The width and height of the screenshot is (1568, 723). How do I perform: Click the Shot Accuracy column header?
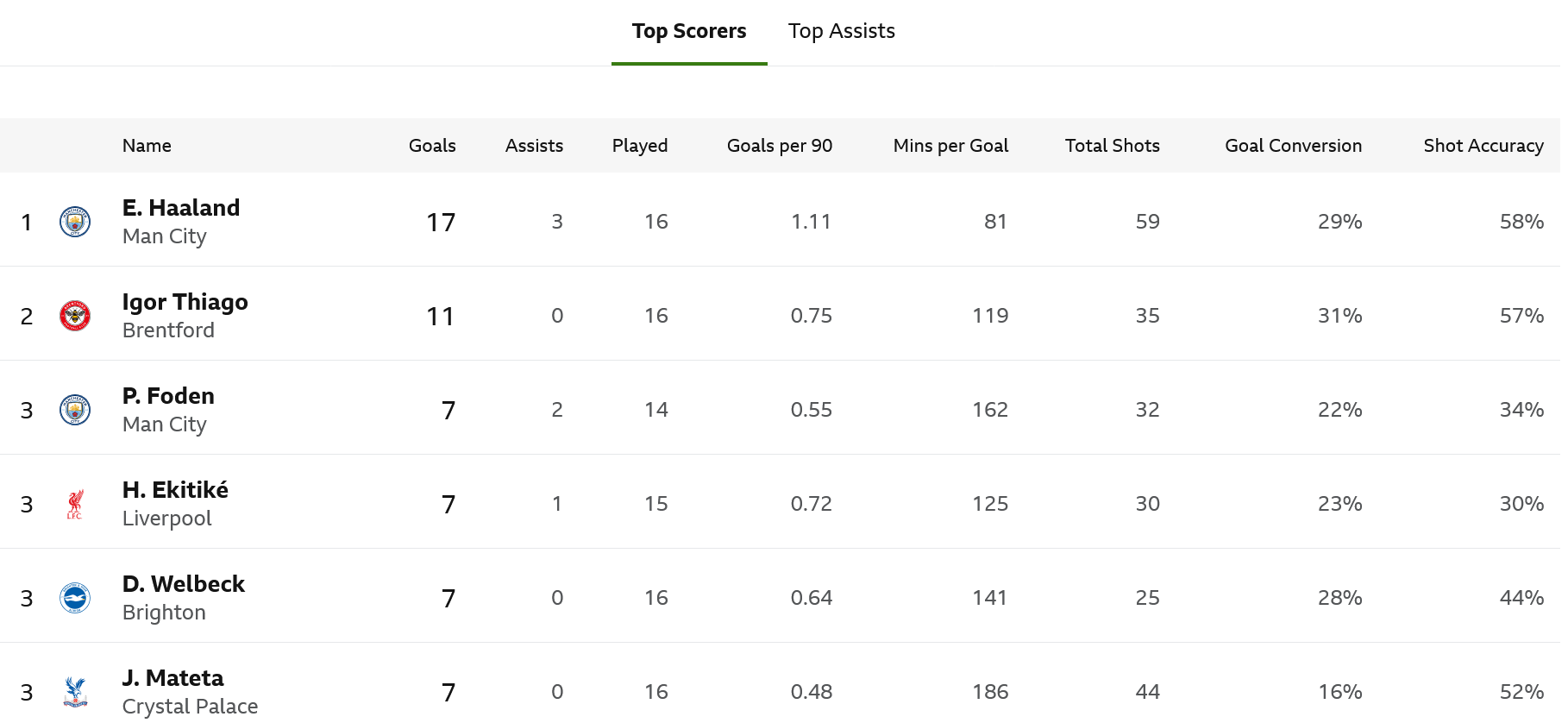coord(1483,146)
